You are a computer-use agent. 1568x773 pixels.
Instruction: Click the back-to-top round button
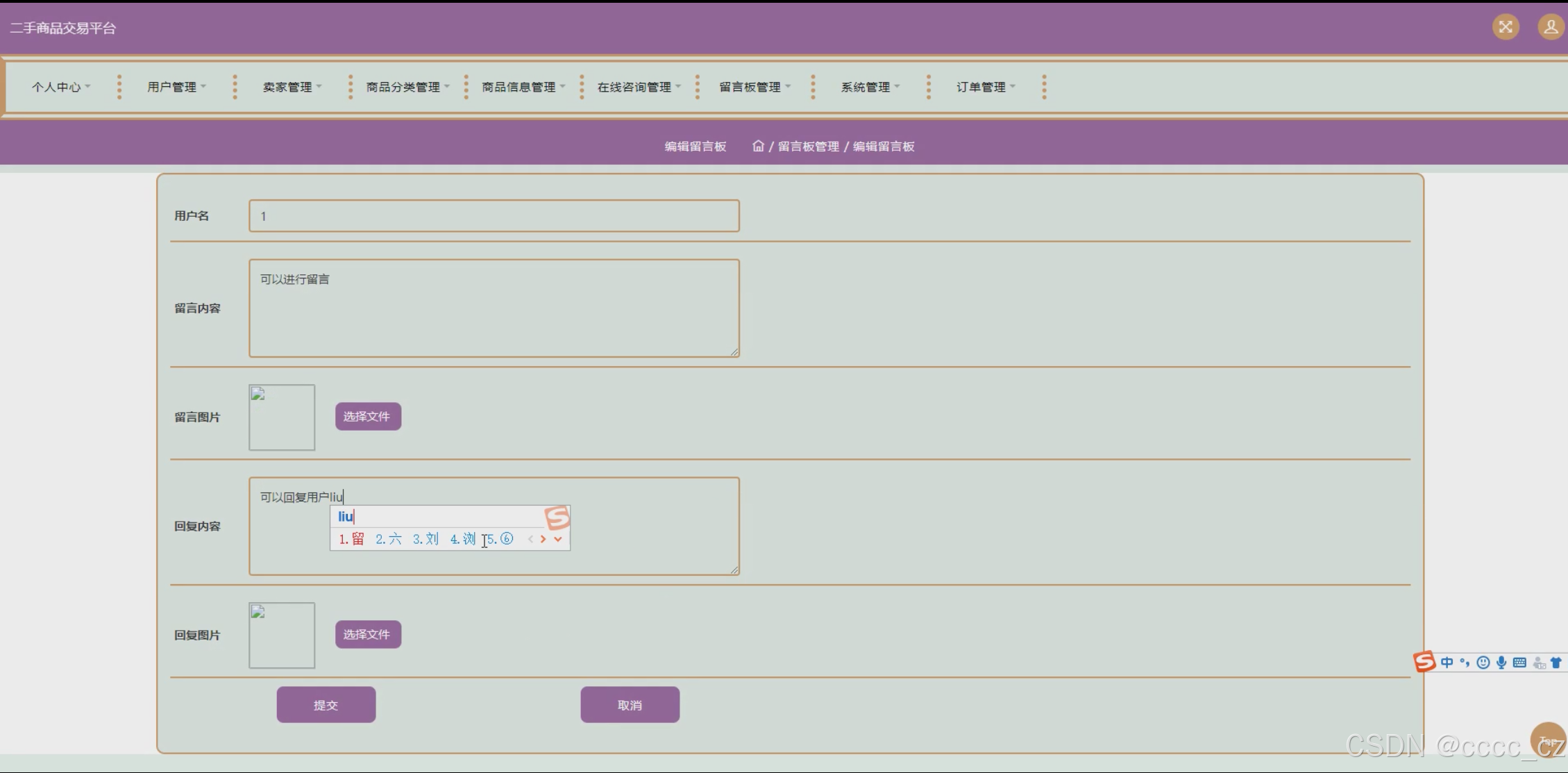click(x=1549, y=740)
